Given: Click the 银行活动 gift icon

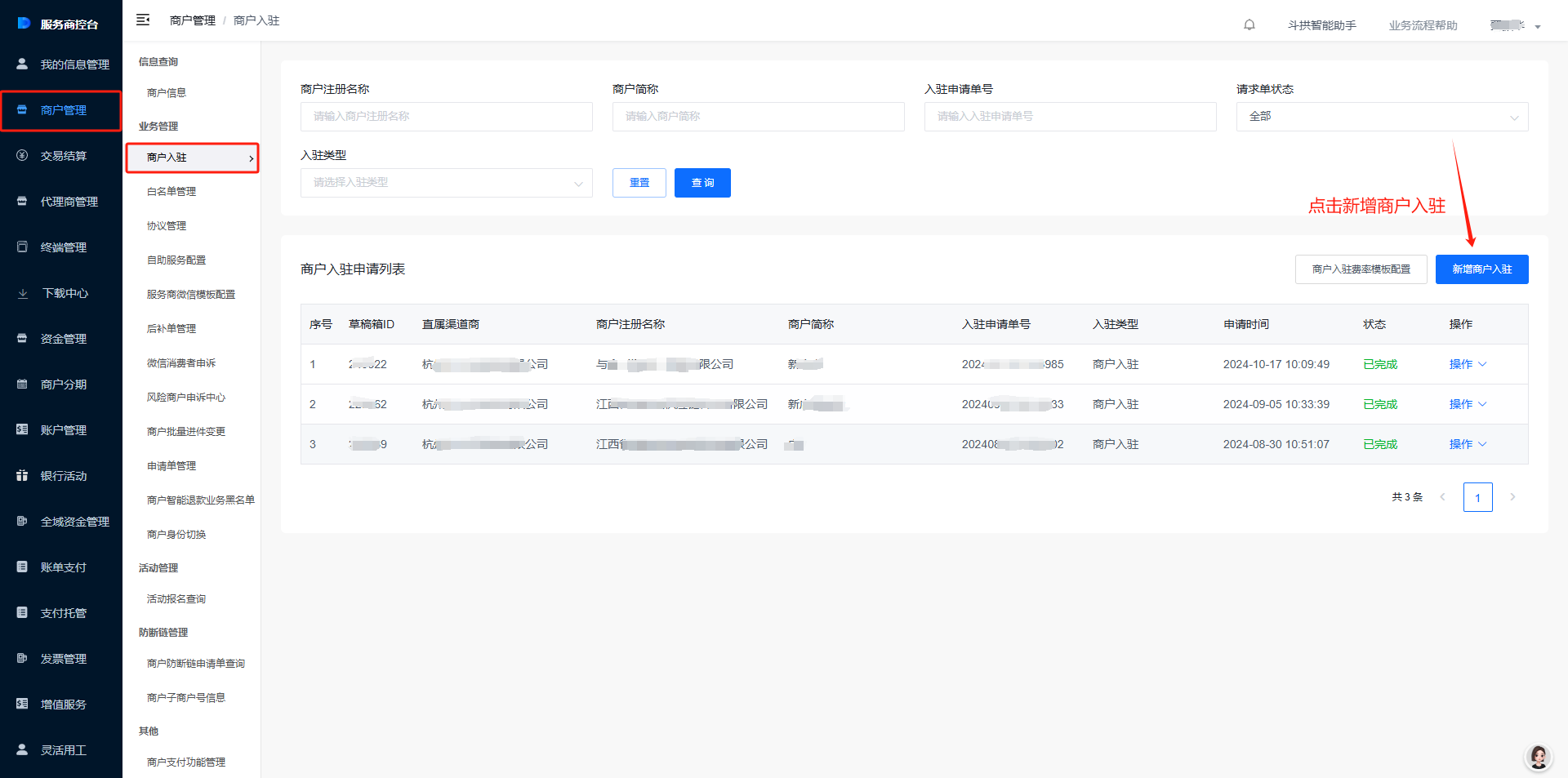Looking at the screenshot, I should [x=23, y=475].
